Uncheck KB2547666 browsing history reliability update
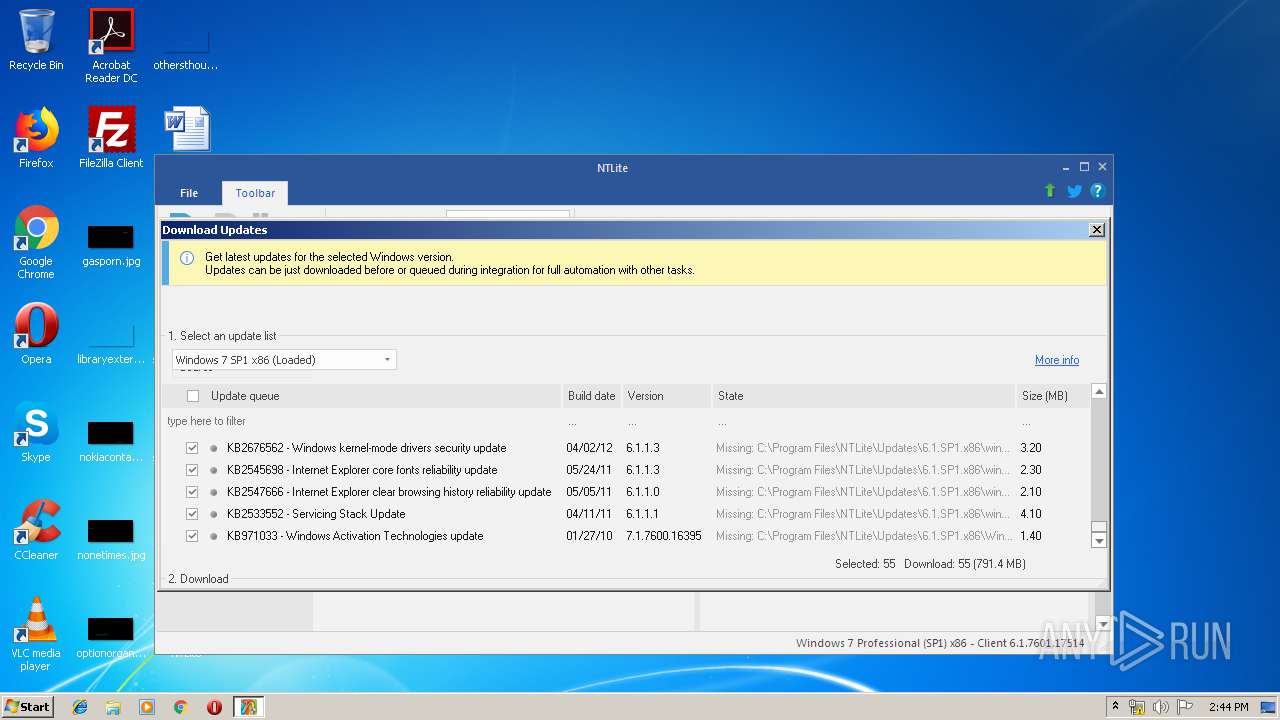Viewport: 1280px width, 720px height. click(x=192, y=492)
